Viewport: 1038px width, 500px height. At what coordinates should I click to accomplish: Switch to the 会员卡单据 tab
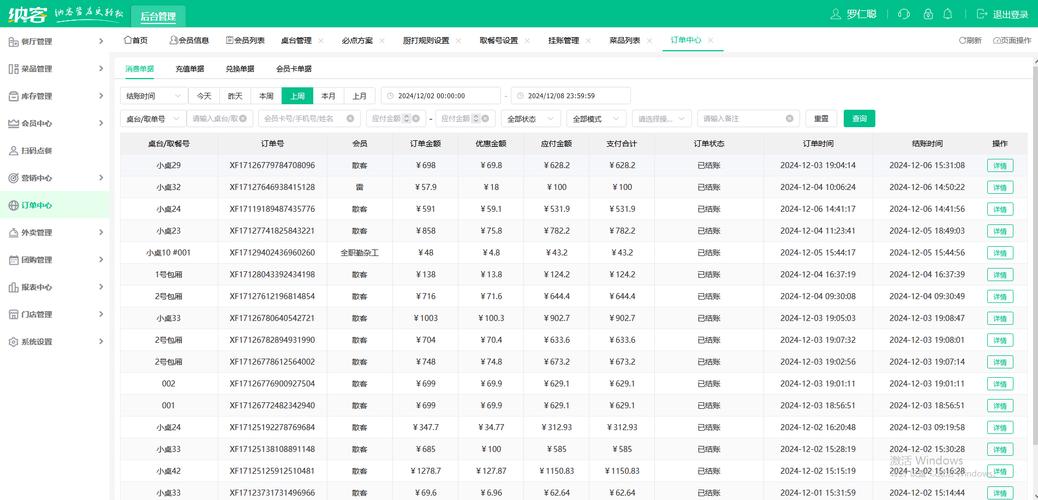tap(294, 68)
